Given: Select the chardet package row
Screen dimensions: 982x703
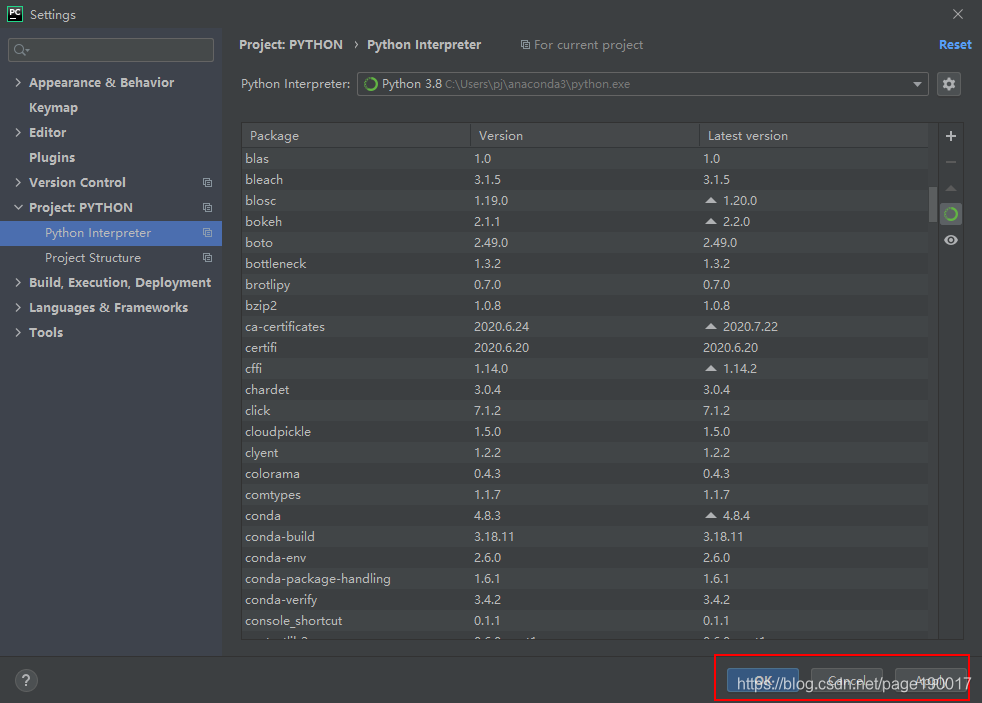Looking at the screenshot, I should (585, 389).
